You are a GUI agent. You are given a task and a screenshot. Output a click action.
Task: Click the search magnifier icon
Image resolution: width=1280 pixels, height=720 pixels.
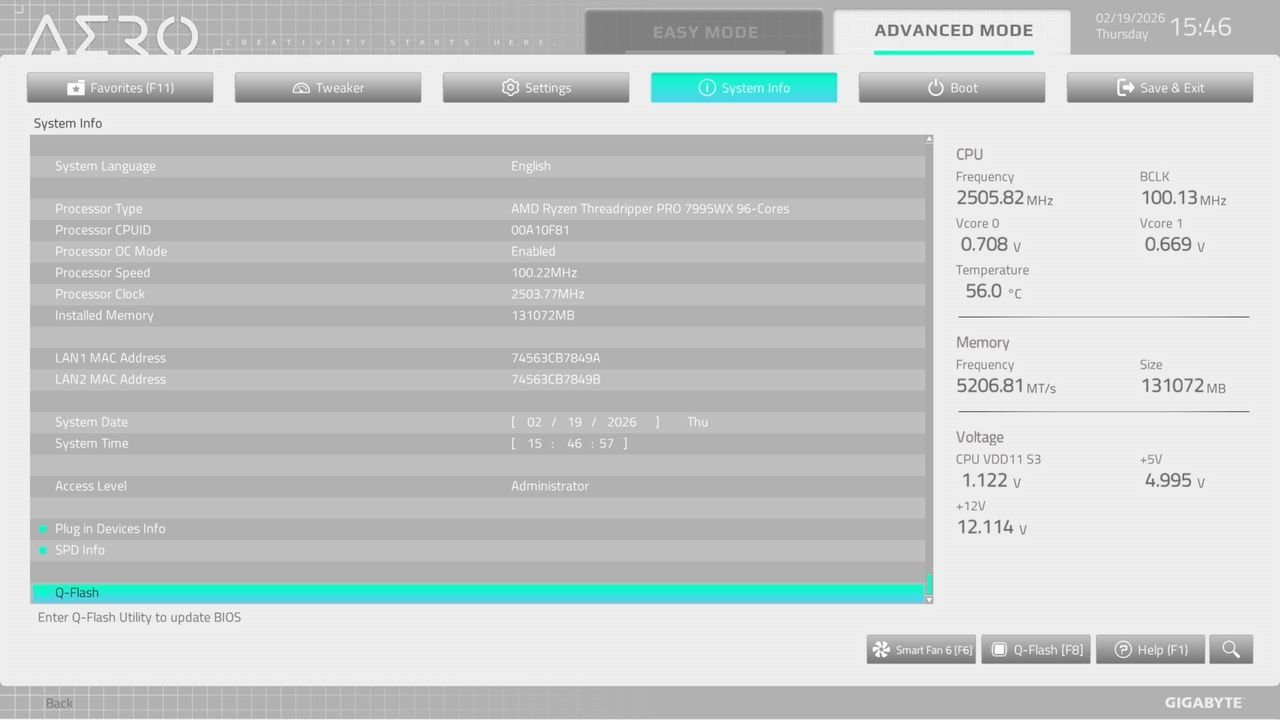point(1231,649)
